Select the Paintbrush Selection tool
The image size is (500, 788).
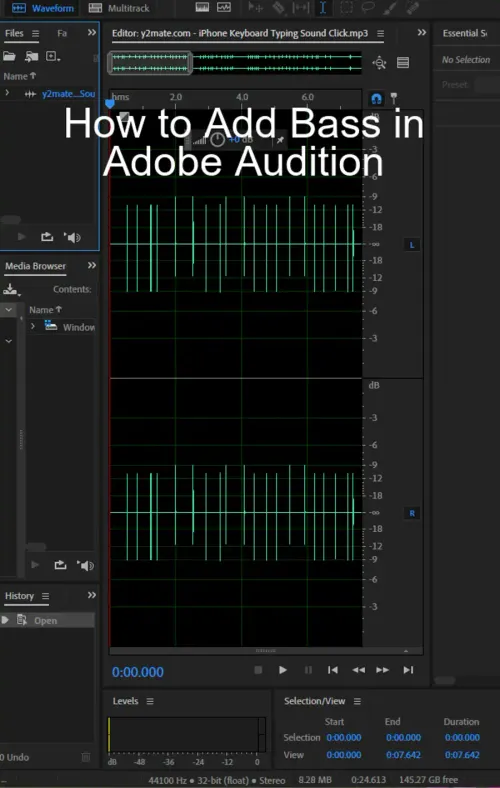[x=390, y=7]
